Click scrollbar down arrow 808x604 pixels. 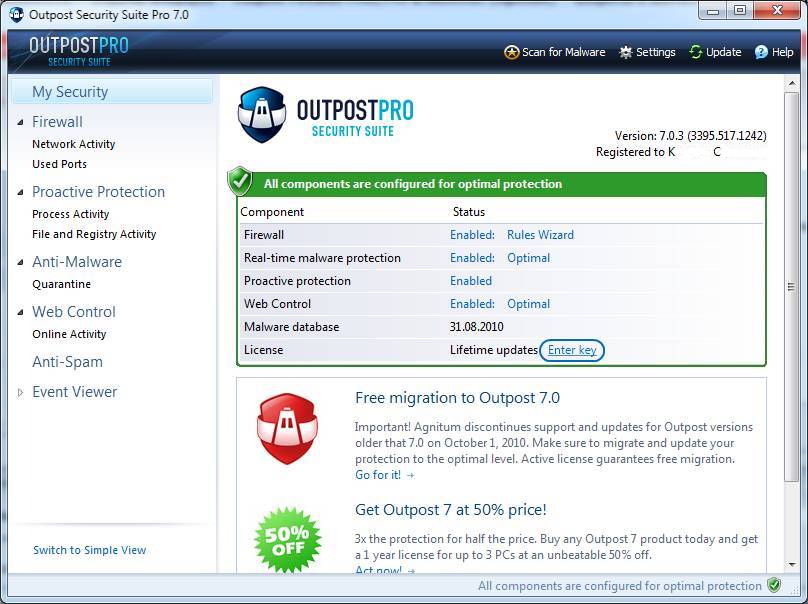[x=792, y=565]
